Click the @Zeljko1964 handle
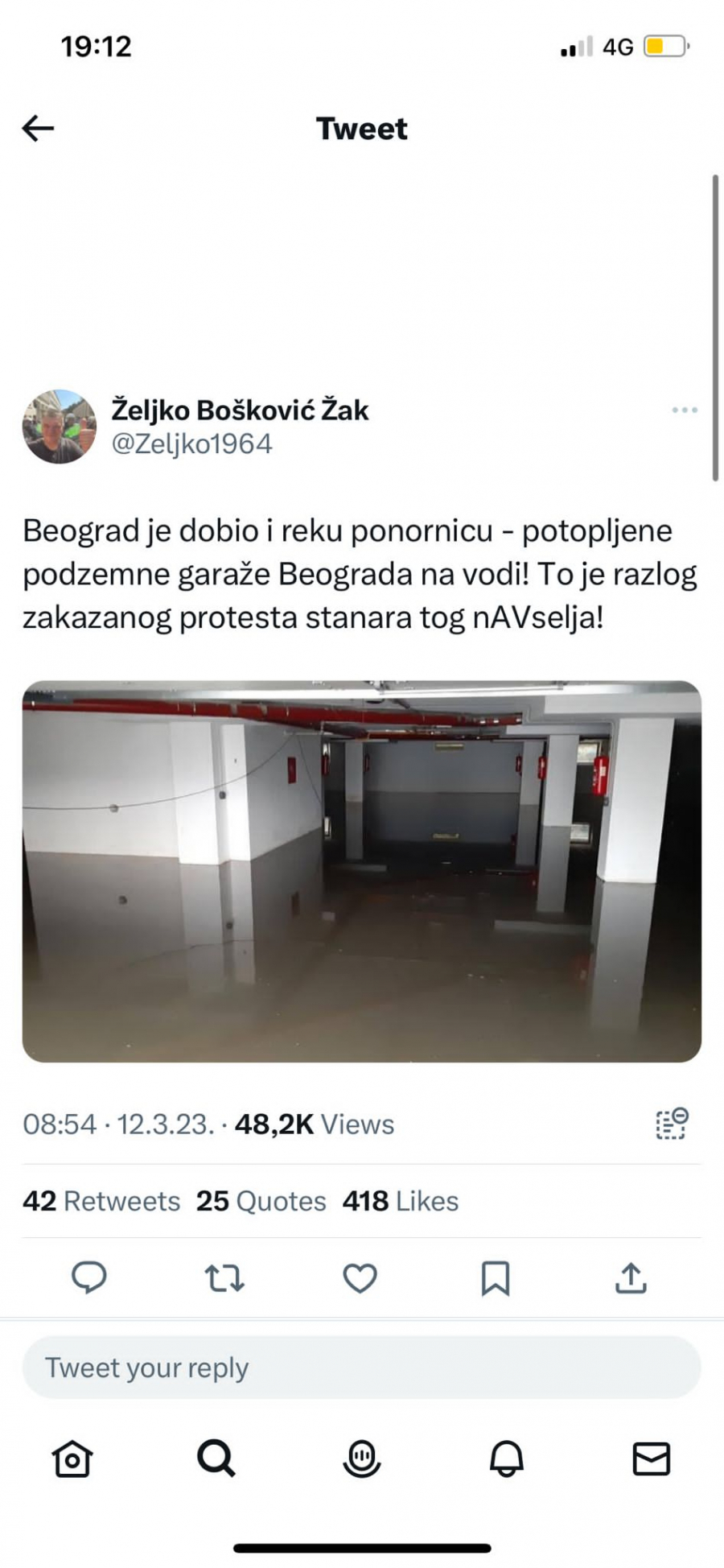 tap(191, 444)
